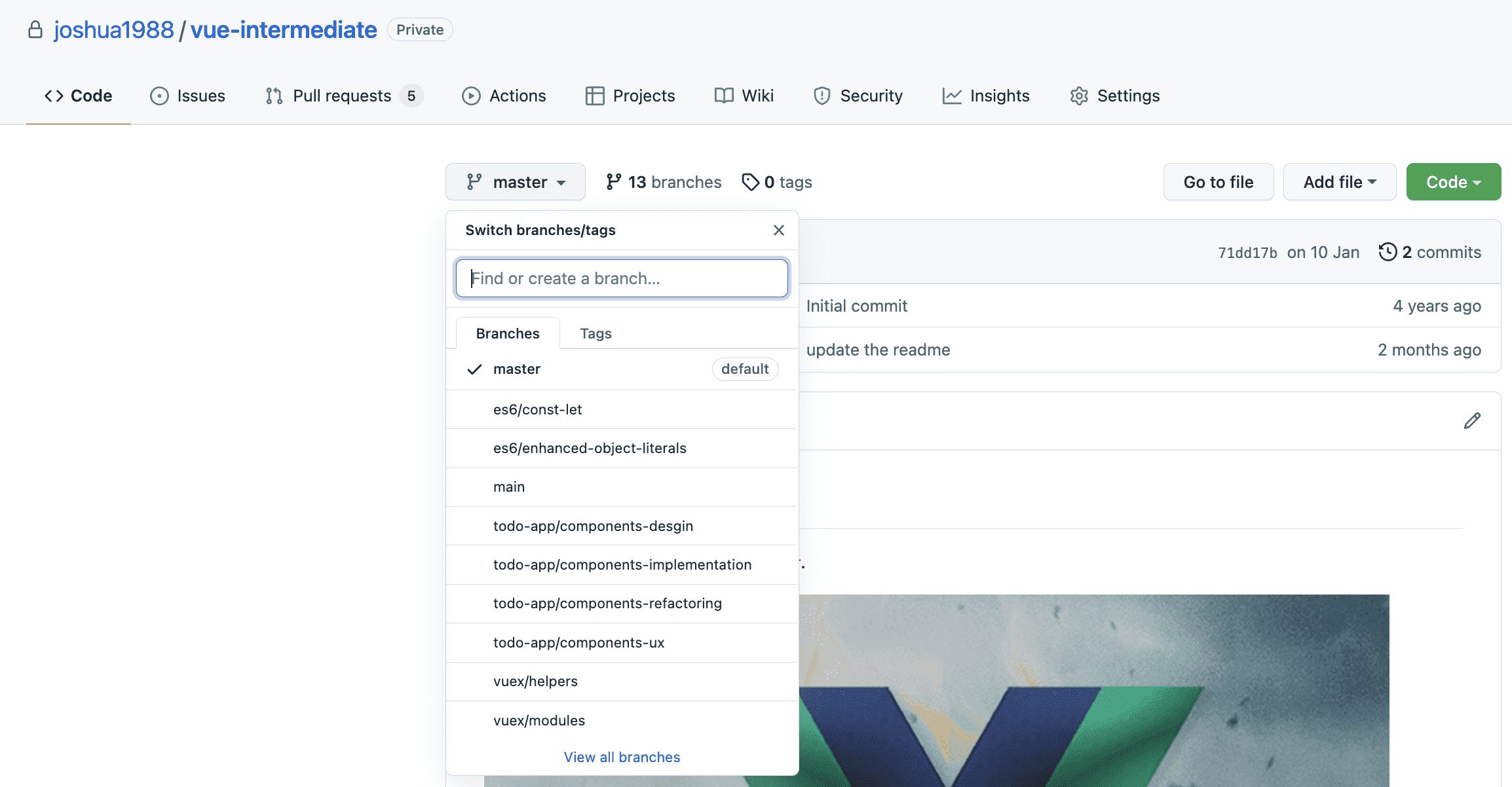Image resolution: width=1512 pixels, height=787 pixels.
Task: Select the checked master default branch
Action: pyautogui.click(x=517, y=369)
